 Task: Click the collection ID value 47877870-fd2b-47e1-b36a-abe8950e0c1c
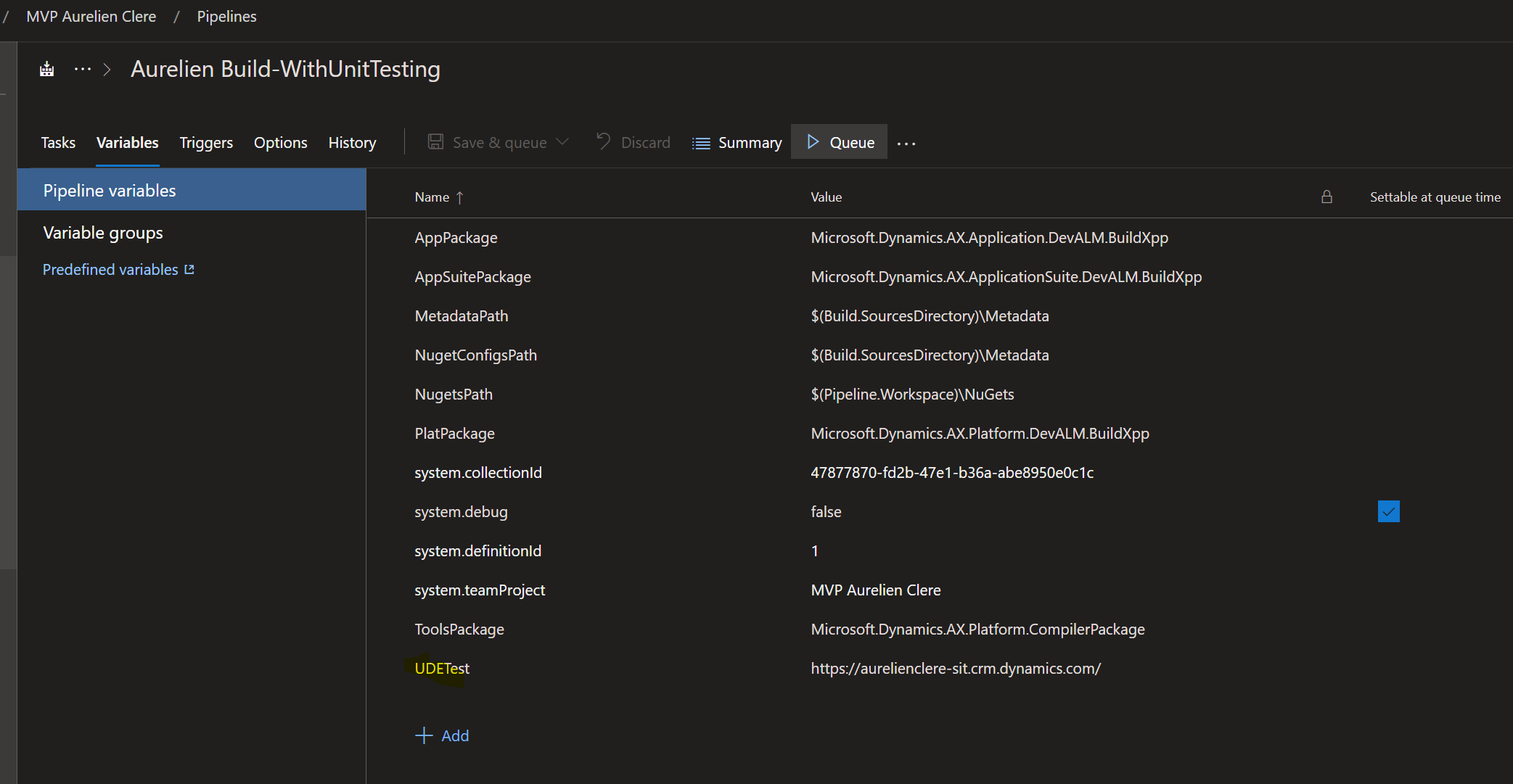[952, 473]
